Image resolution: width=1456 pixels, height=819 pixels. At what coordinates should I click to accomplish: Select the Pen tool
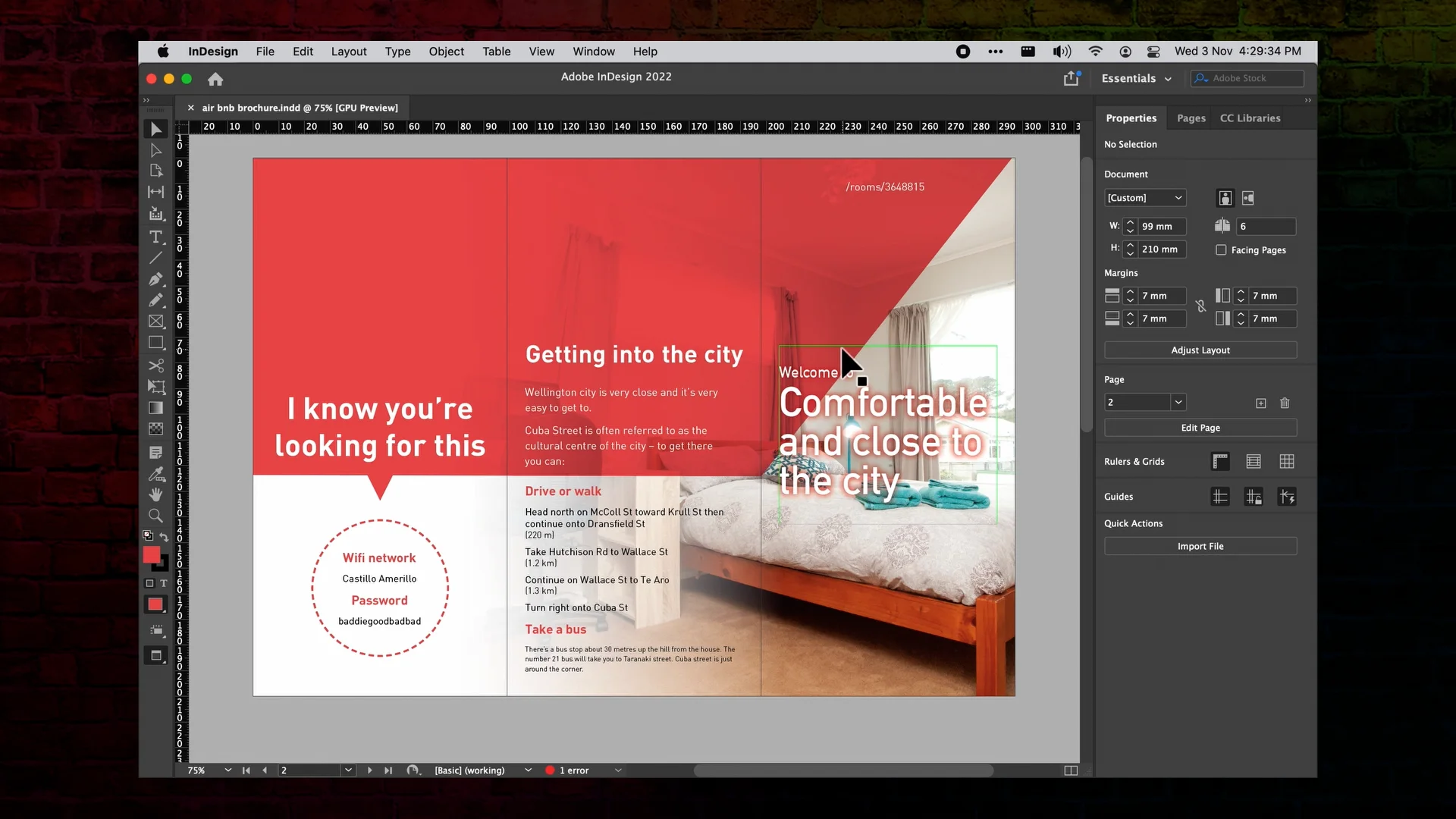click(156, 279)
